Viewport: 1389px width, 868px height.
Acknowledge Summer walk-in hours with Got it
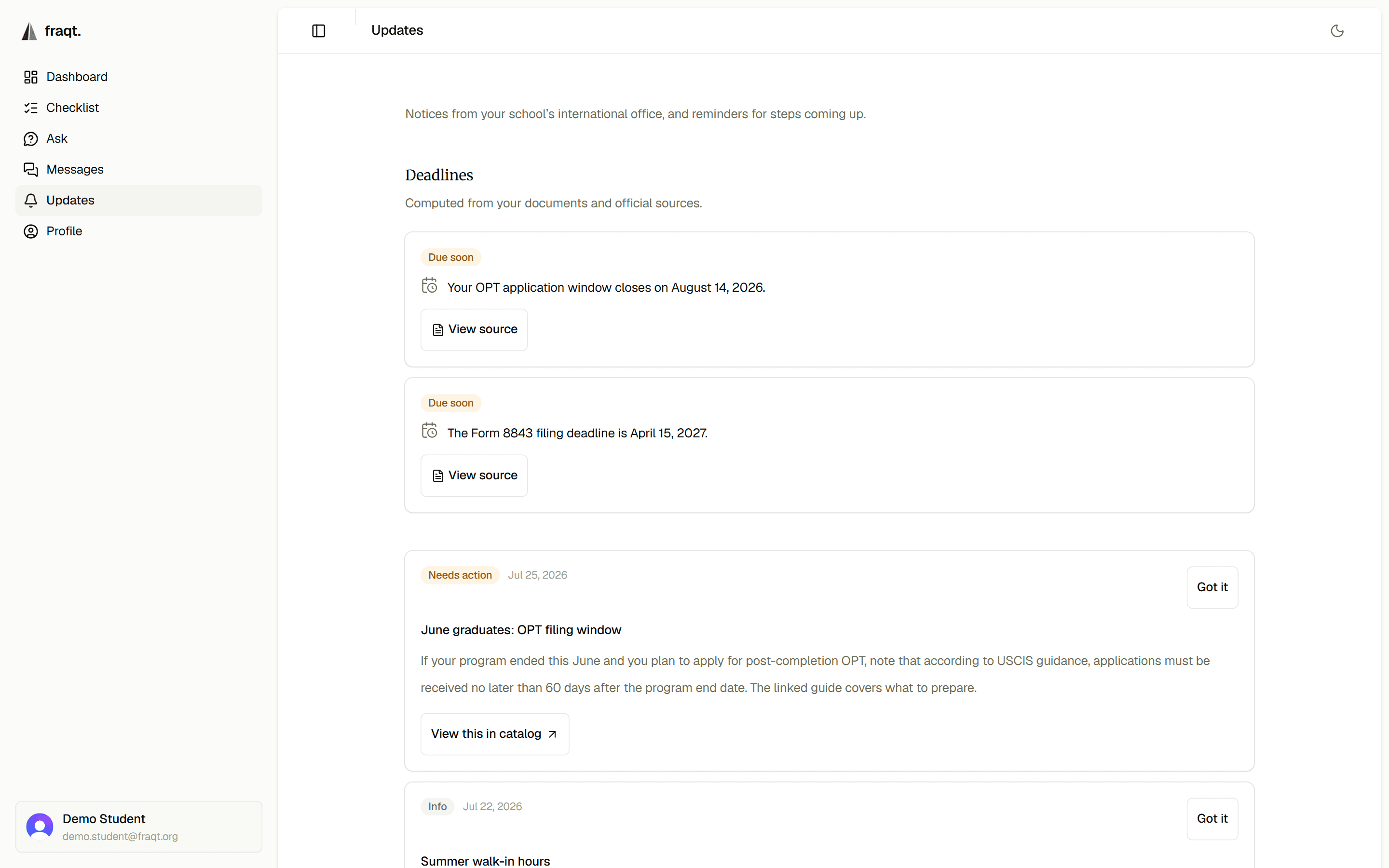[1212, 819]
